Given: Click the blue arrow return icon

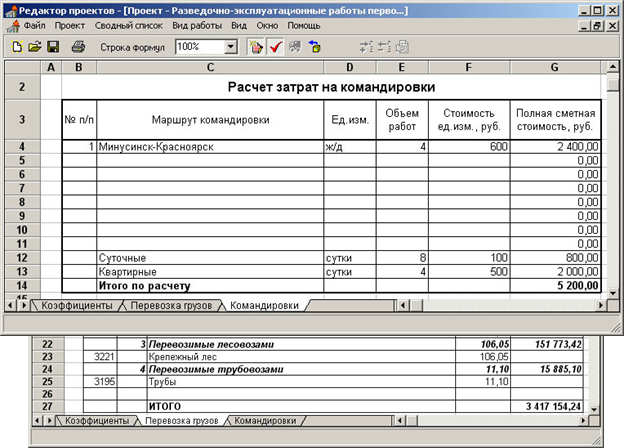Looking at the screenshot, I should click(314, 47).
